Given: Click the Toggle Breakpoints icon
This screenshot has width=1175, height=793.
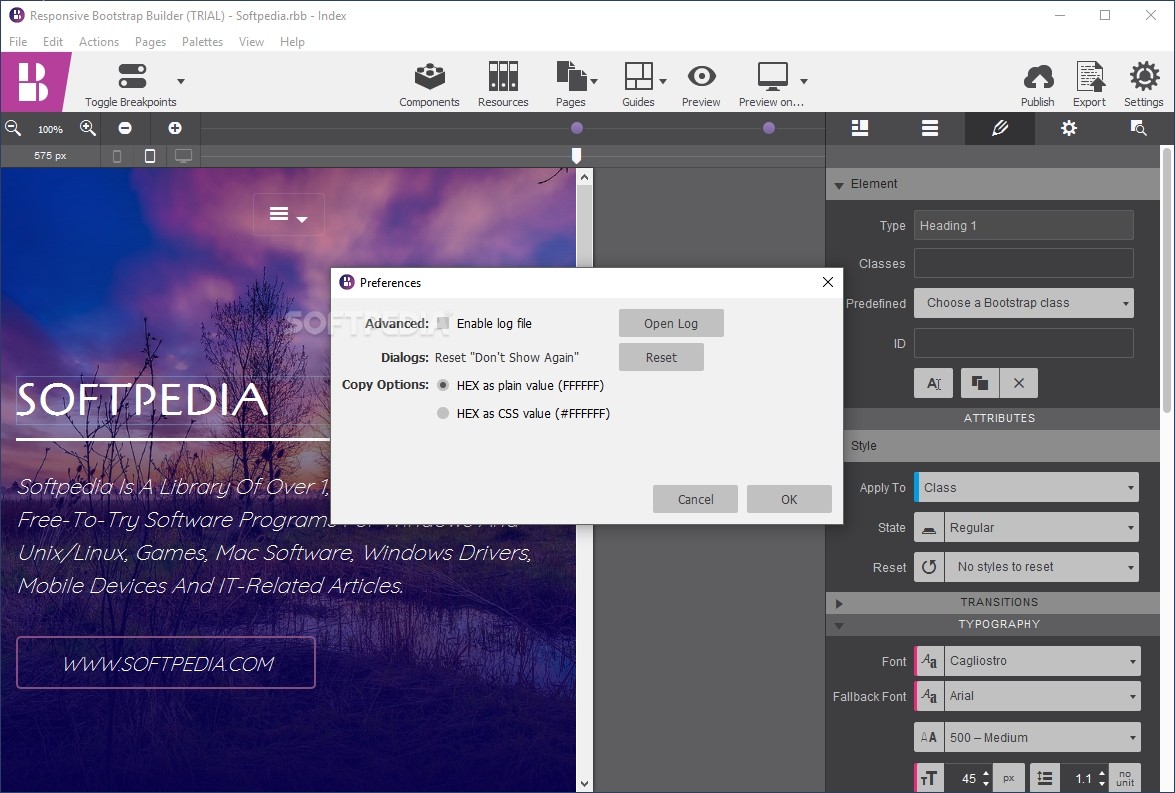Looking at the screenshot, I should 132,76.
